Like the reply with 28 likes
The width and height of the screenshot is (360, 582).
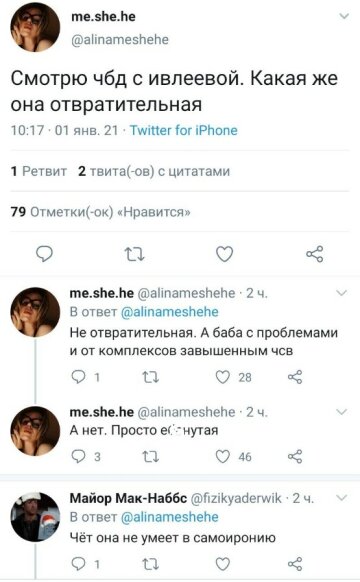[223, 377]
